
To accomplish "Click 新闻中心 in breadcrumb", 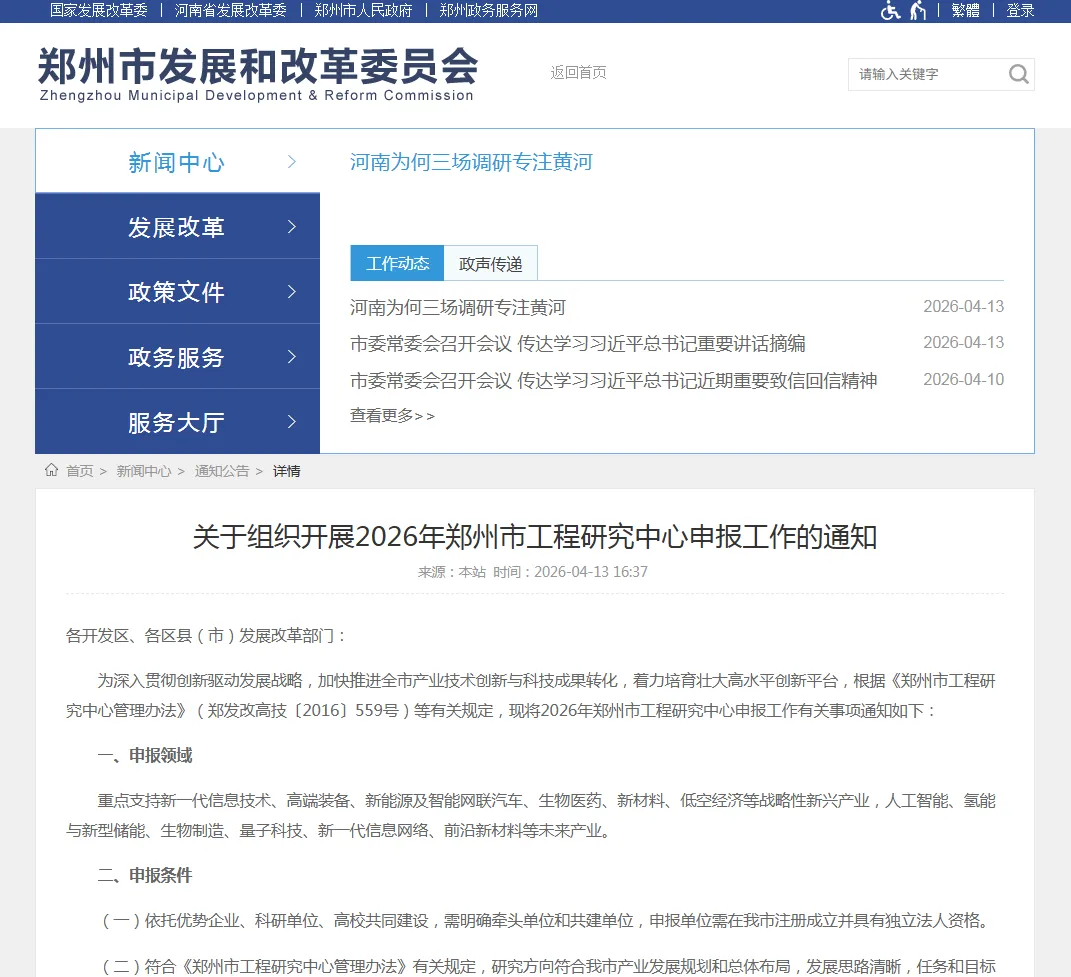I will tap(144, 471).
